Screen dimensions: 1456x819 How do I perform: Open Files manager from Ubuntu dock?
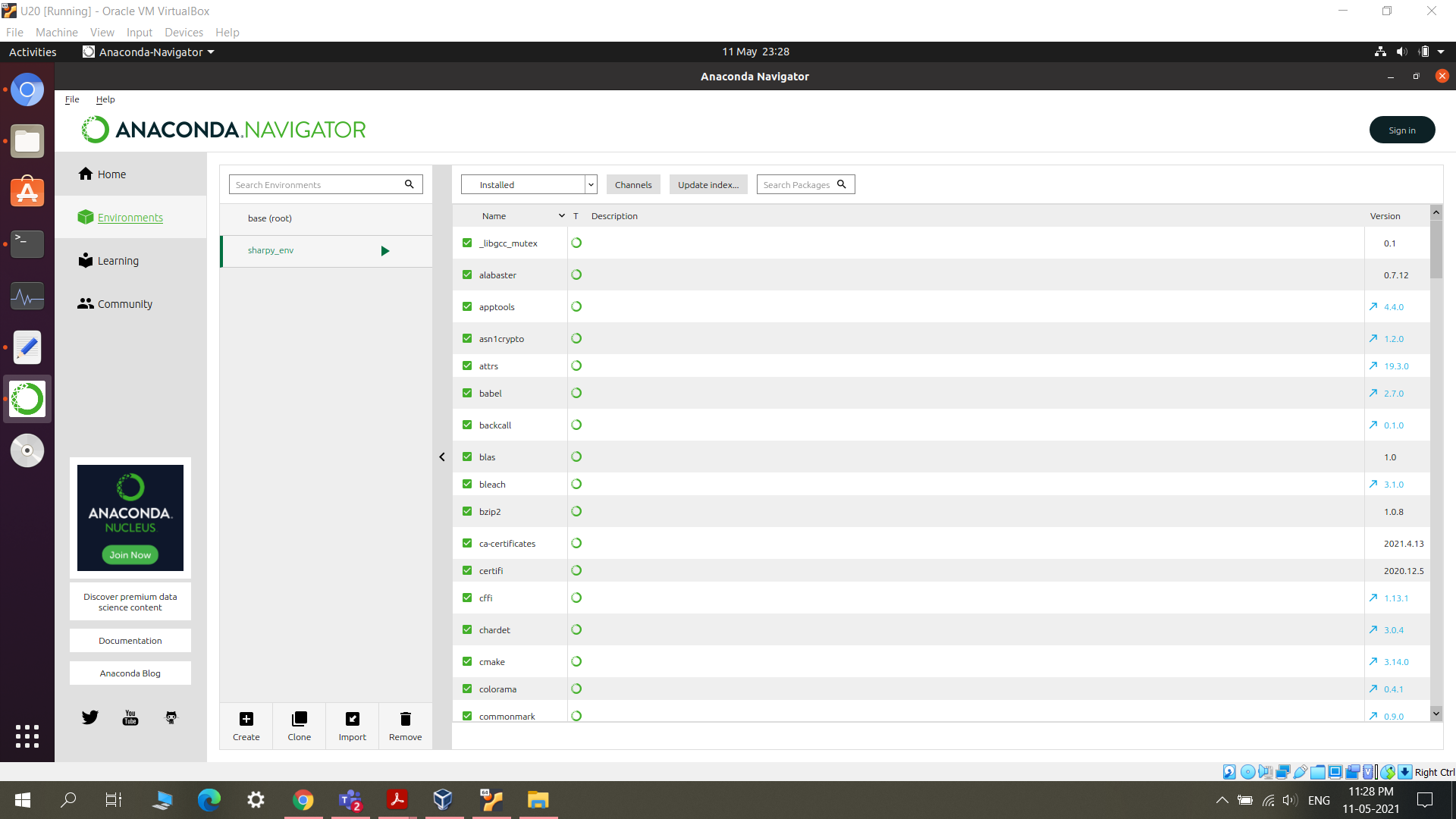[x=27, y=142]
